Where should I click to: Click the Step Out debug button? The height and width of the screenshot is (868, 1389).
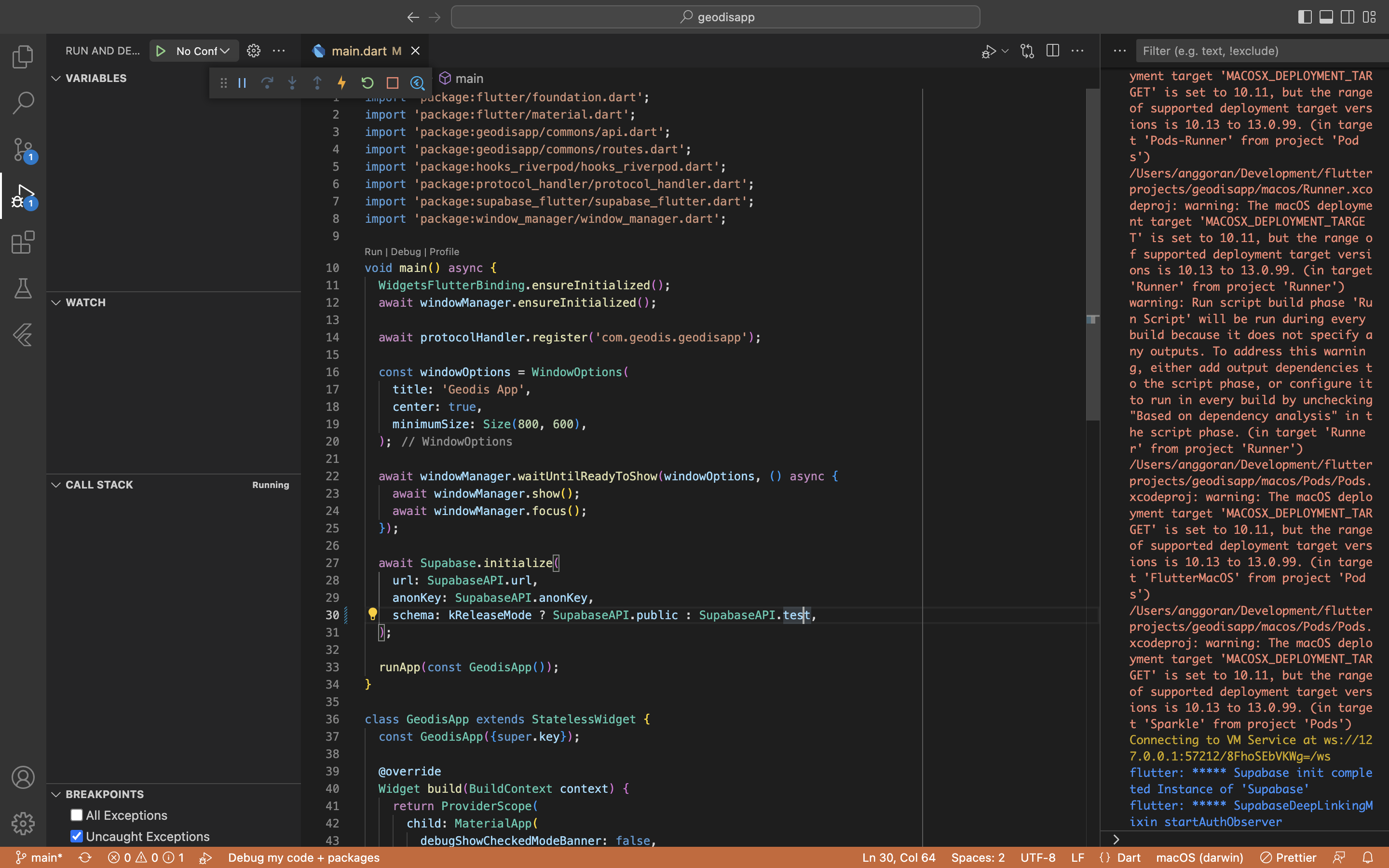pos(317,83)
